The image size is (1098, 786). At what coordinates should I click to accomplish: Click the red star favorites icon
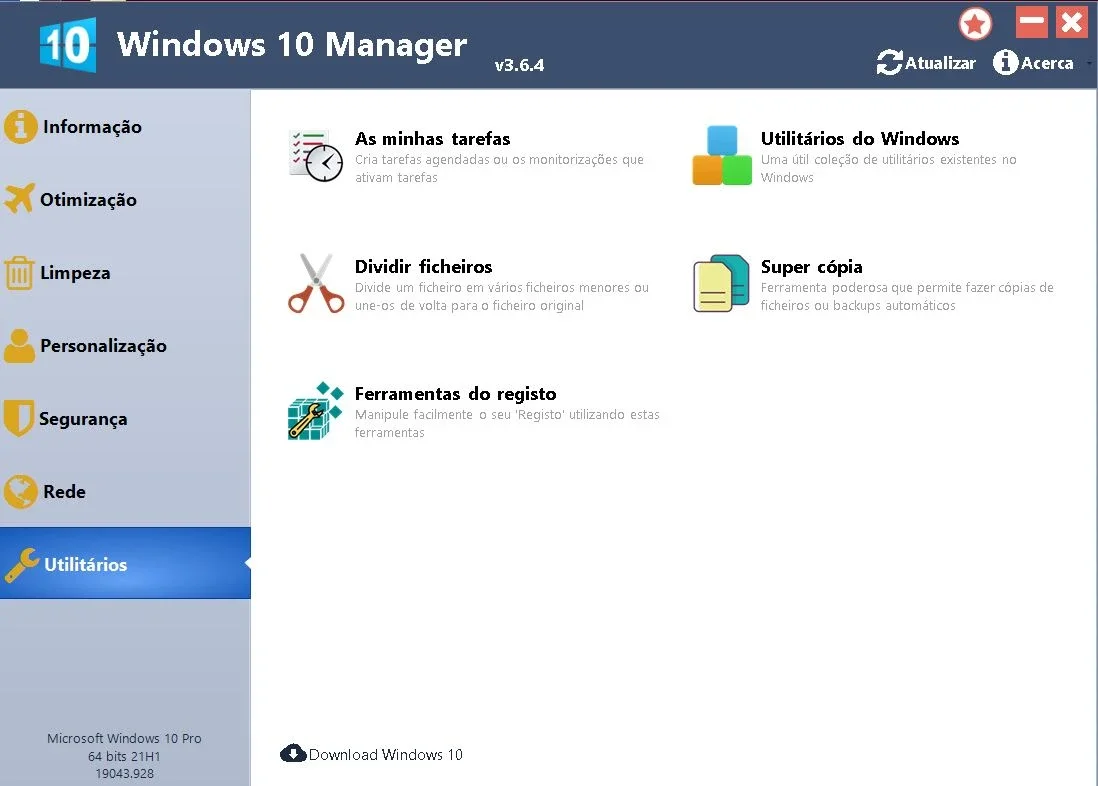[x=975, y=24]
